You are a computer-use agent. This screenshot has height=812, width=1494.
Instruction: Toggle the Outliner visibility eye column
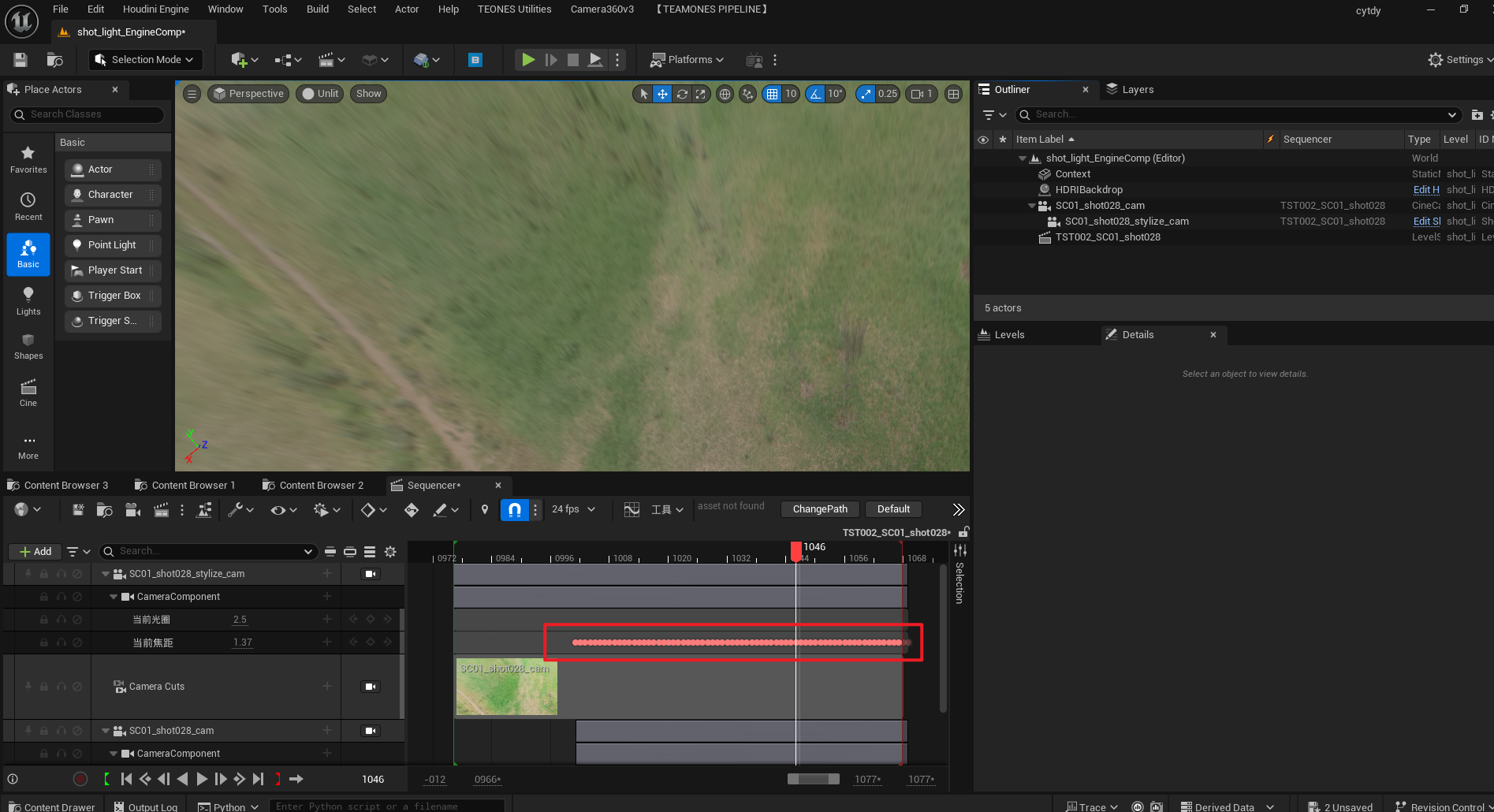coord(983,140)
